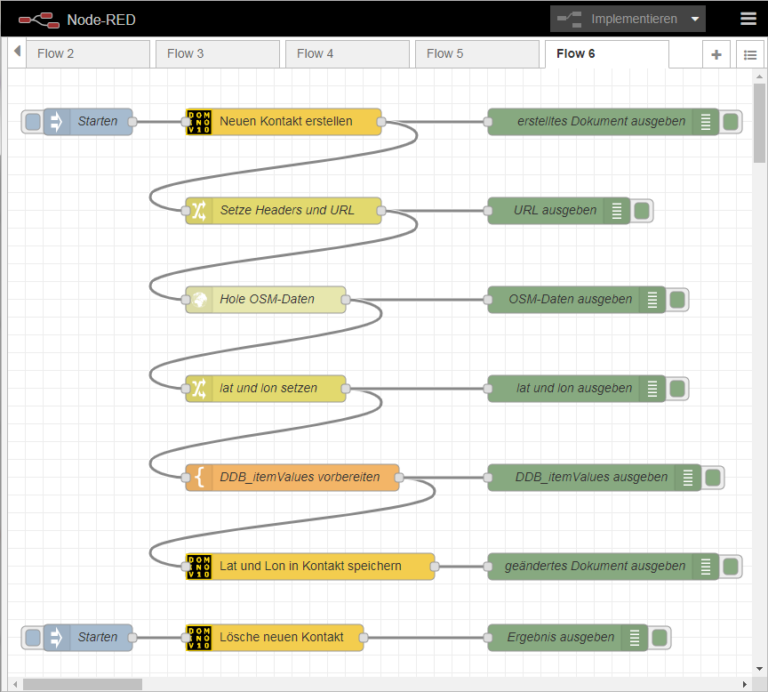Toggle debug output of geändertes Dokument ausgeben
The image size is (768, 692).
point(731,567)
